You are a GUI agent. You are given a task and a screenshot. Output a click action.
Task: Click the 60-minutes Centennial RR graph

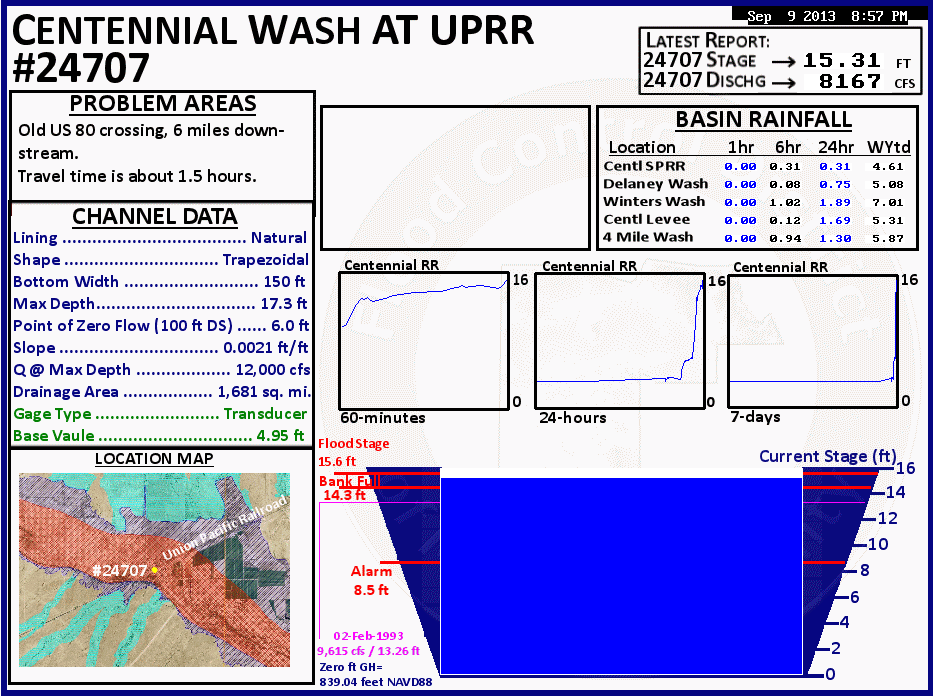point(424,341)
